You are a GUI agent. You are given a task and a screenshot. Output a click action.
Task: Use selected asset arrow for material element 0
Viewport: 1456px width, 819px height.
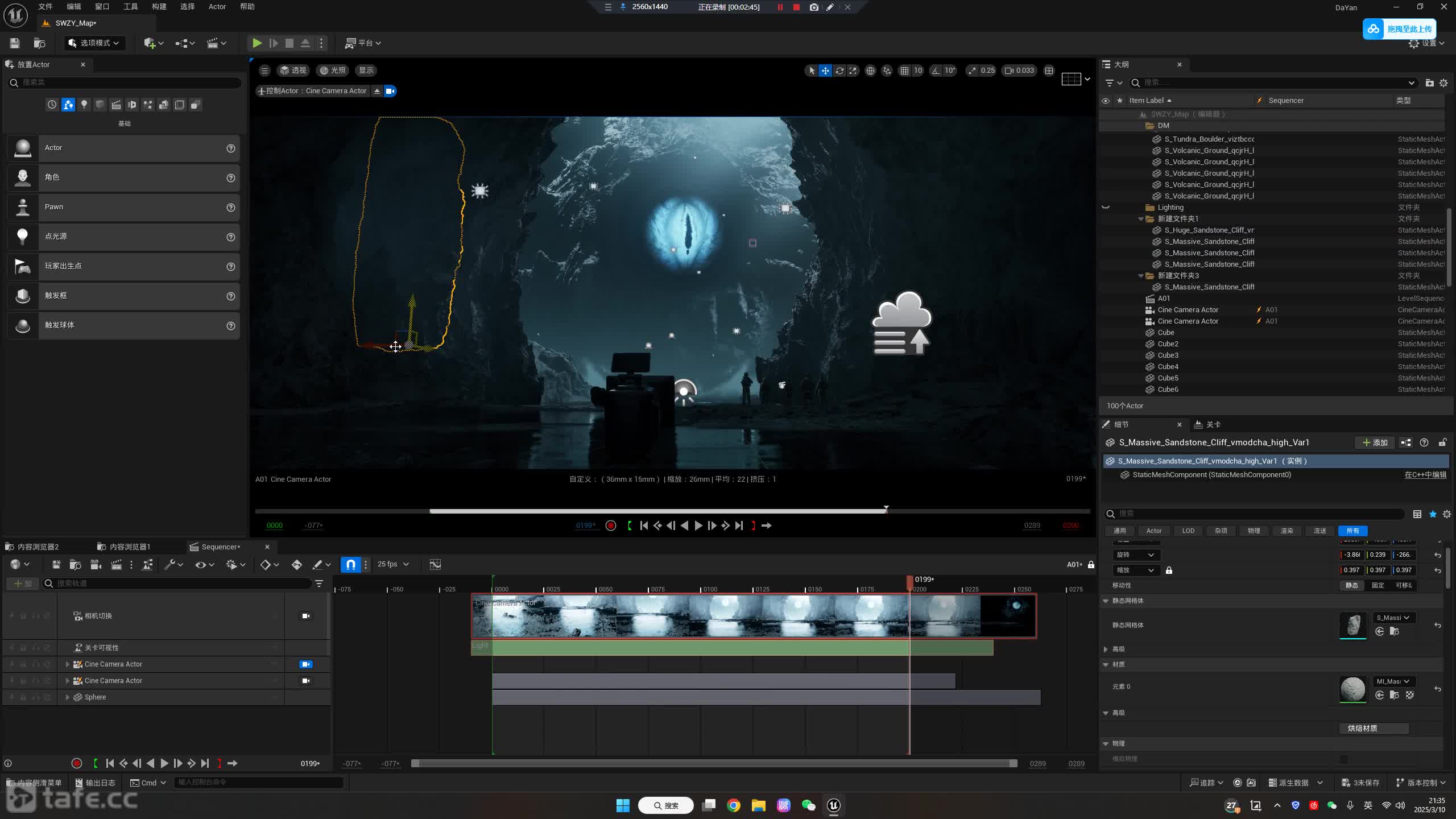(1380, 695)
